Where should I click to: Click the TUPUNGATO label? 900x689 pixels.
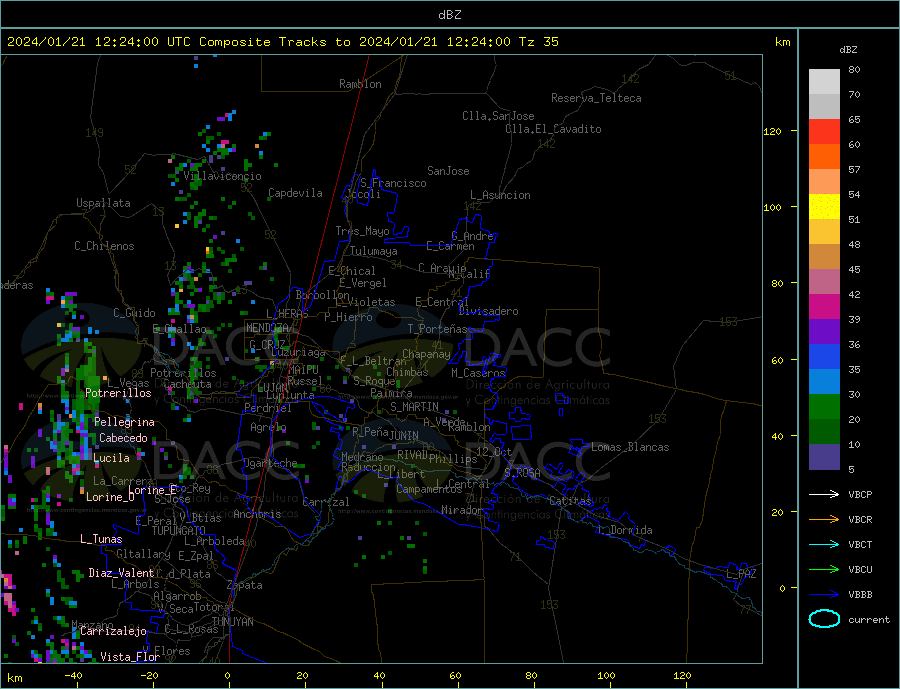pyautogui.click(x=179, y=531)
